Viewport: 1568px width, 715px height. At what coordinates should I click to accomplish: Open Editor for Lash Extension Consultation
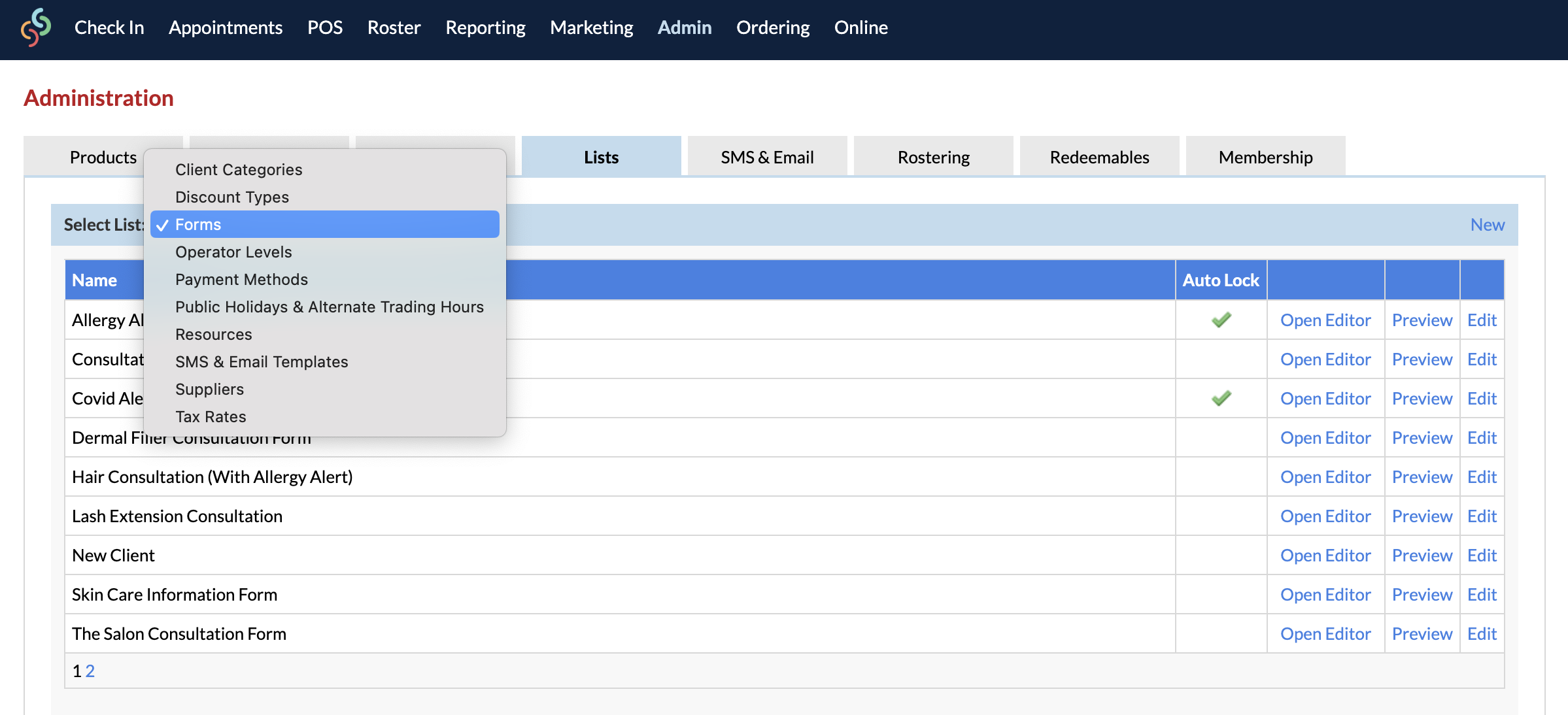[x=1325, y=516]
